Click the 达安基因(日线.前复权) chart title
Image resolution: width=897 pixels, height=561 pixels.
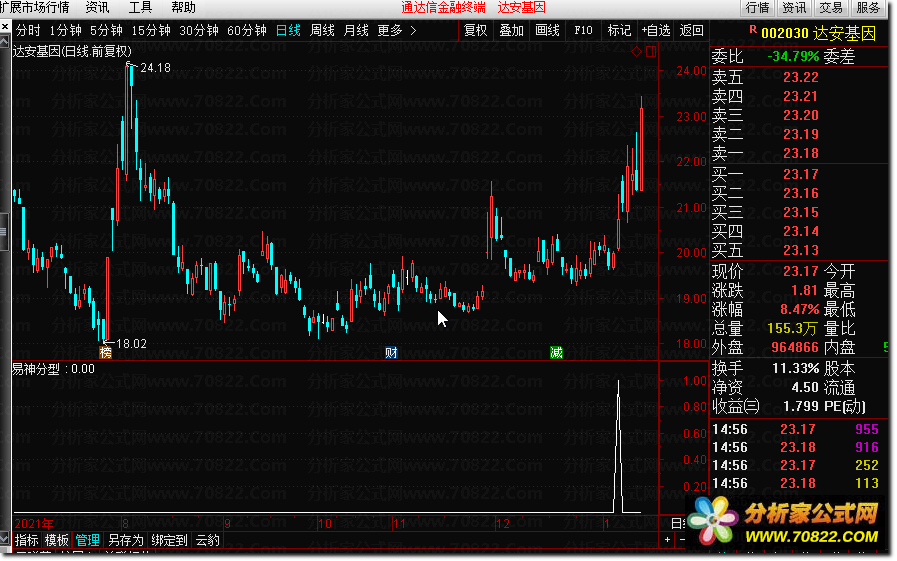tap(72, 51)
